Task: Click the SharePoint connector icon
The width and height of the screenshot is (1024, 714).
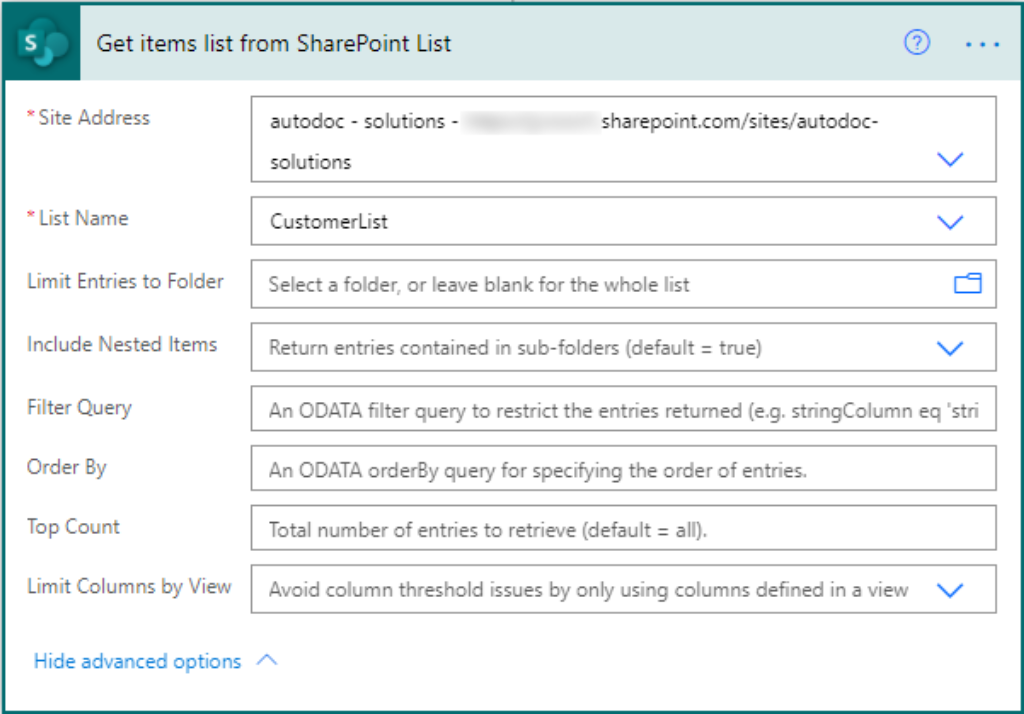Action: pos(40,44)
